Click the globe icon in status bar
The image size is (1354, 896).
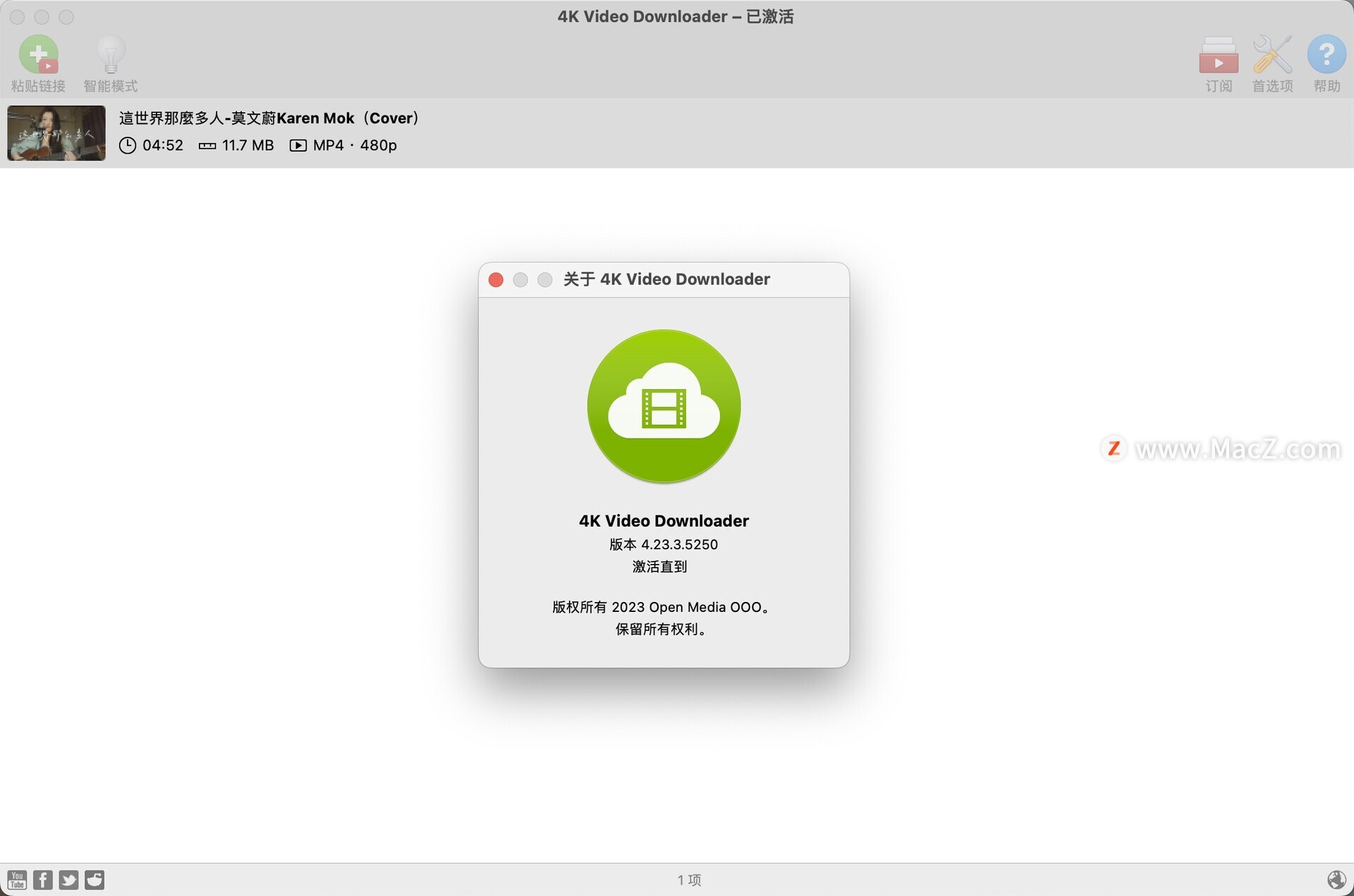tap(1336, 879)
